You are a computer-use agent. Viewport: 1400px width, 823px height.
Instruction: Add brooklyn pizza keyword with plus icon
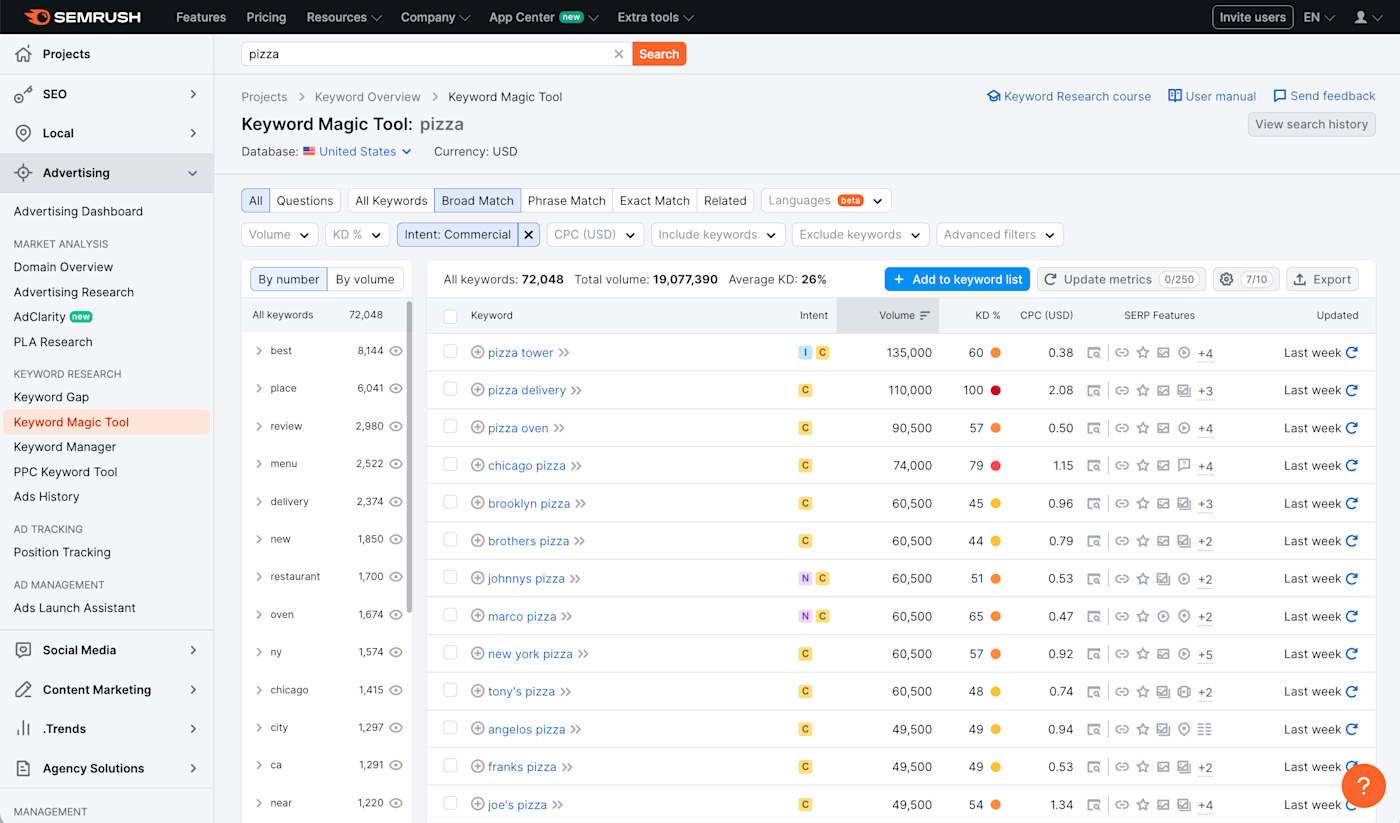477,503
